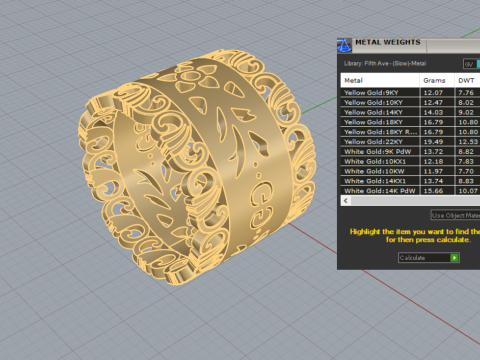
Task: Select the White Gold:14KX1 row
Action: click(x=410, y=181)
